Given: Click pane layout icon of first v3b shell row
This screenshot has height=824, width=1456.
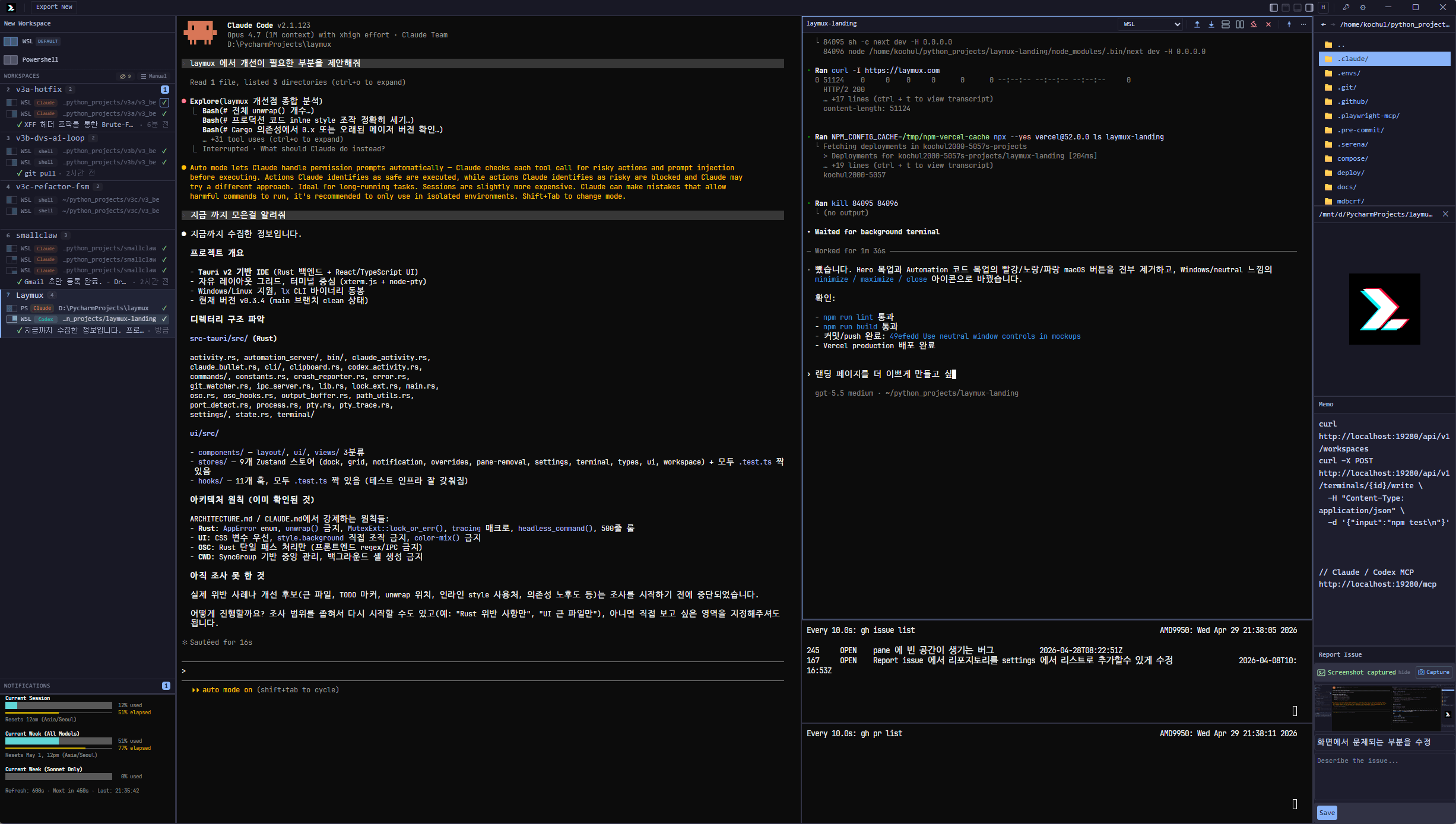Looking at the screenshot, I should click(x=11, y=151).
